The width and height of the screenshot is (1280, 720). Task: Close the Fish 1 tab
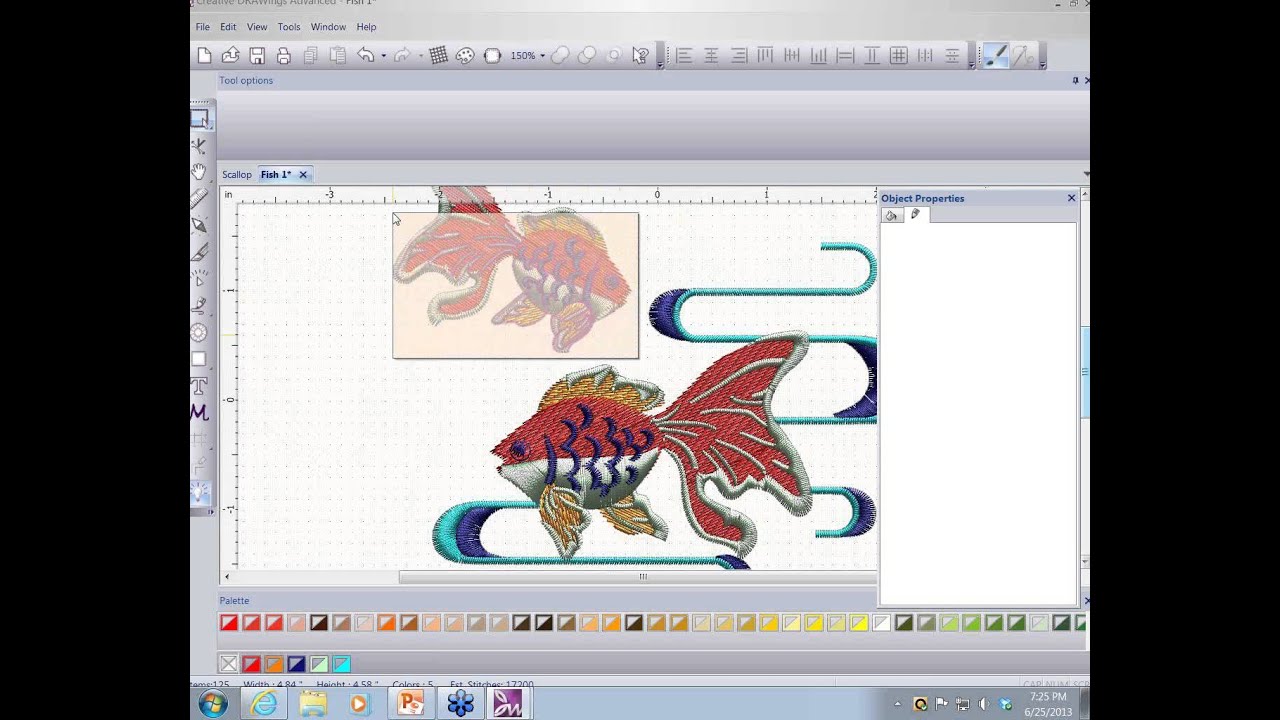tap(303, 175)
